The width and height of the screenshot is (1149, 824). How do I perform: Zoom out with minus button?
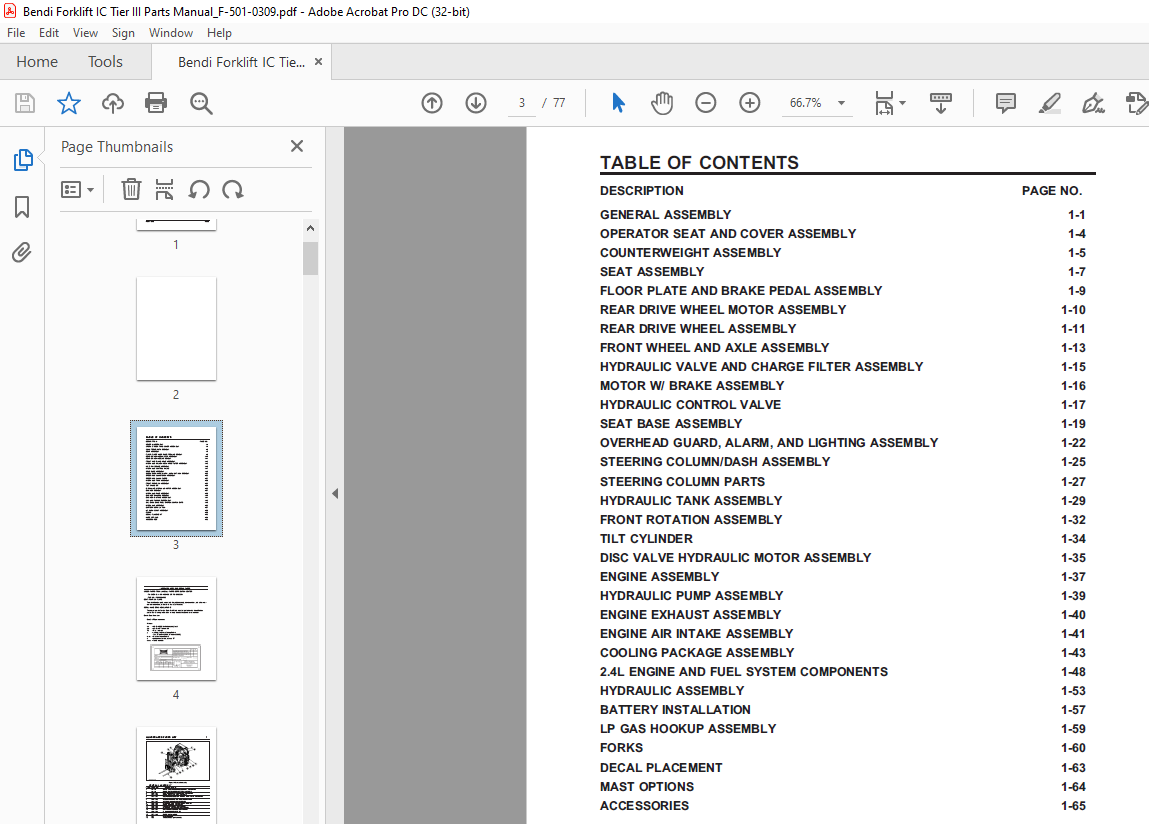706,103
